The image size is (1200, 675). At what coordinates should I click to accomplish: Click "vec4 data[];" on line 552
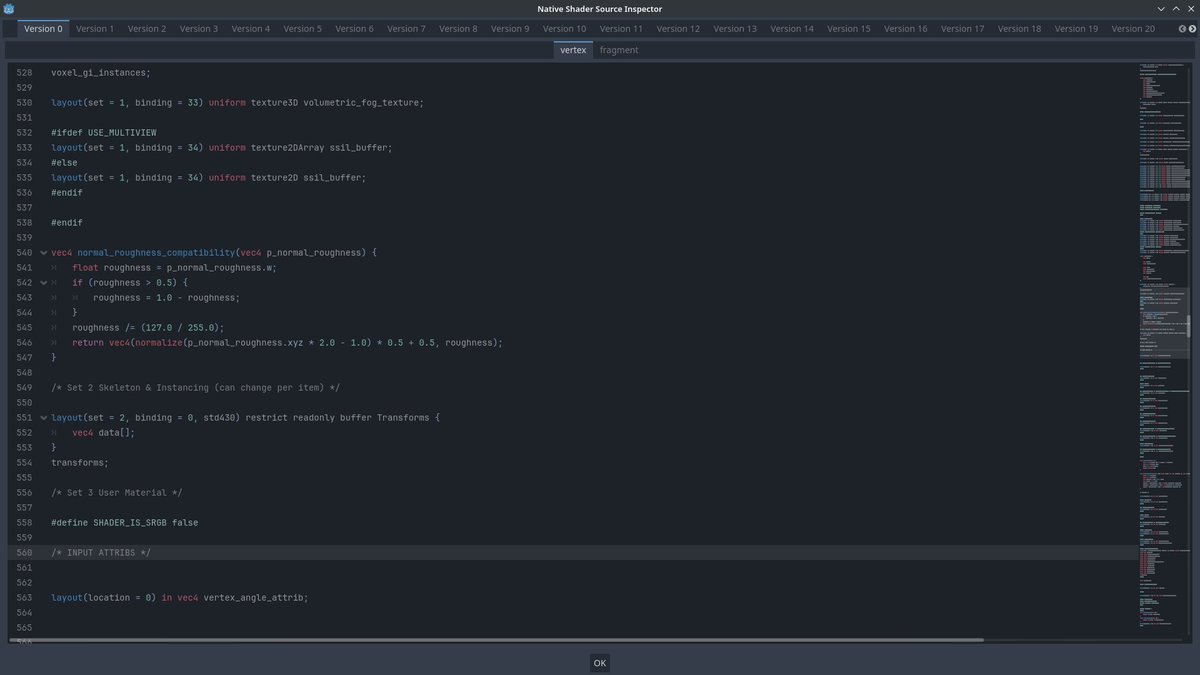[x=103, y=433]
